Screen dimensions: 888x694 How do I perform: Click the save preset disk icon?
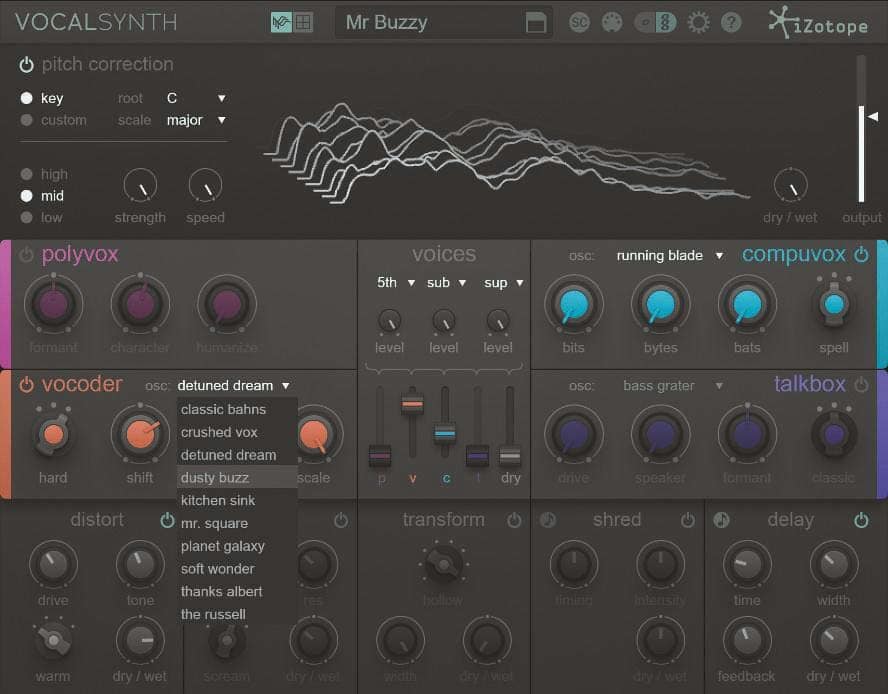[x=536, y=23]
